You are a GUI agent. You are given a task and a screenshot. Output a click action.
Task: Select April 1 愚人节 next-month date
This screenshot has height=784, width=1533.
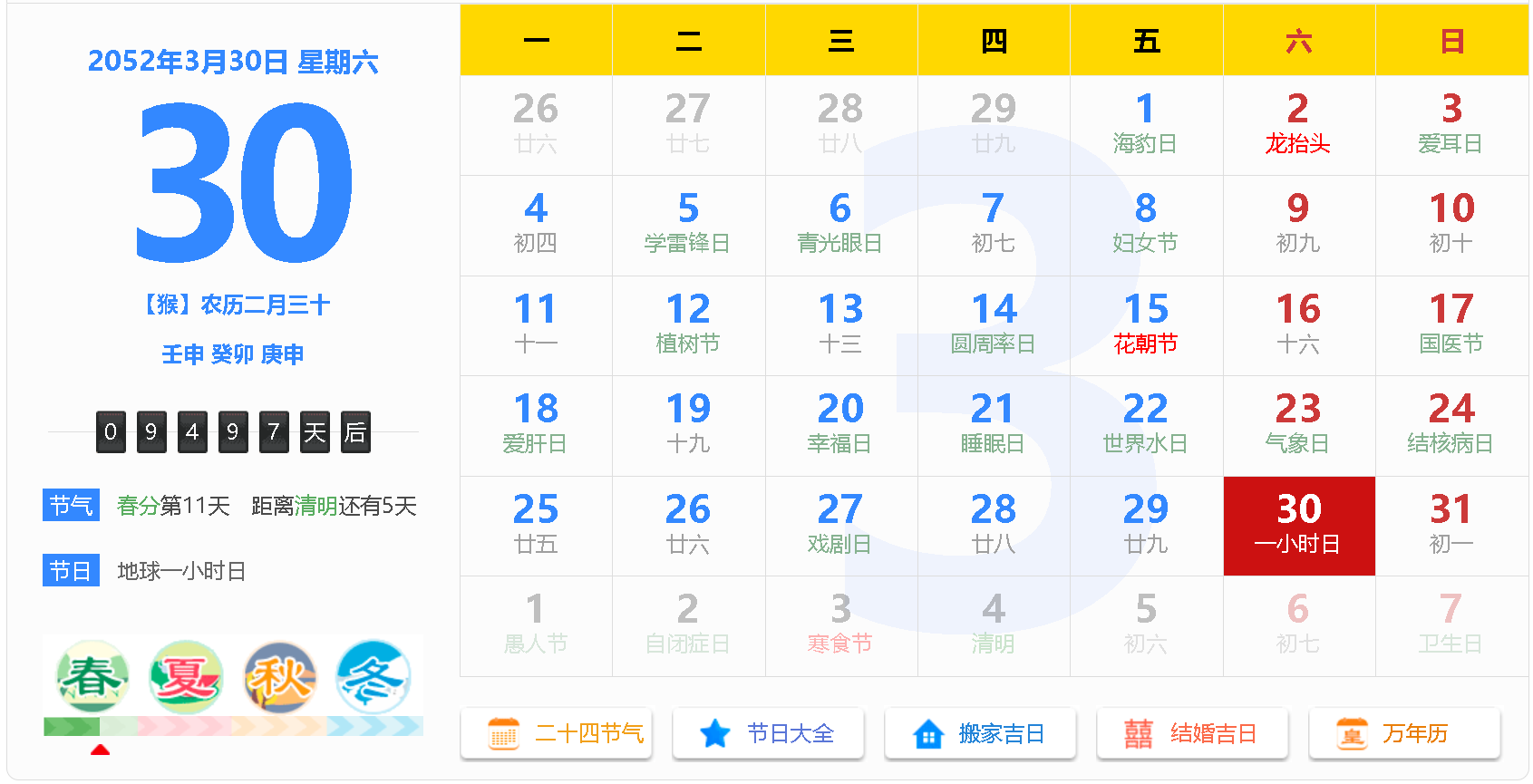pos(536,626)
